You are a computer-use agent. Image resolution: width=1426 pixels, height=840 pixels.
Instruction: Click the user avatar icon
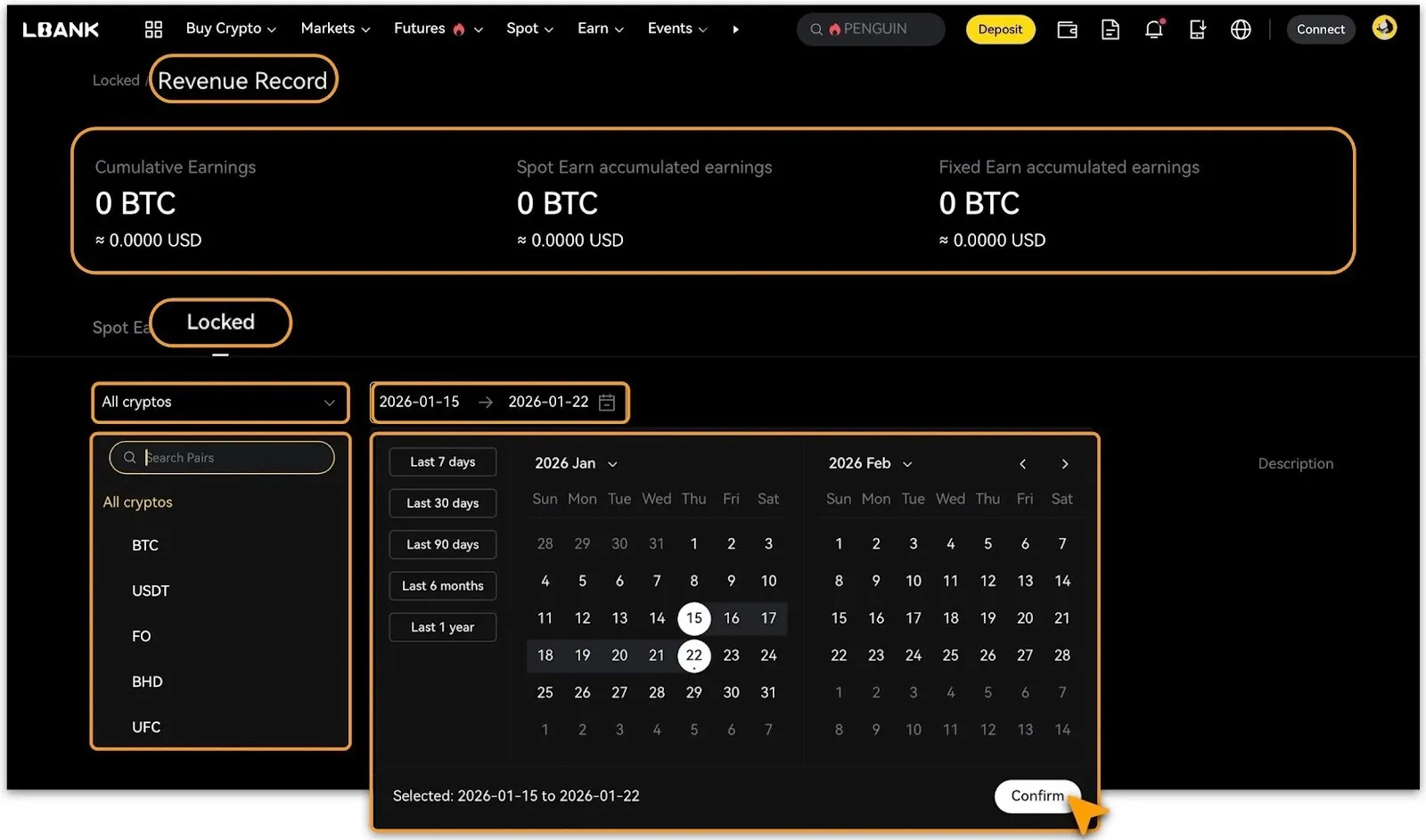1384,28
